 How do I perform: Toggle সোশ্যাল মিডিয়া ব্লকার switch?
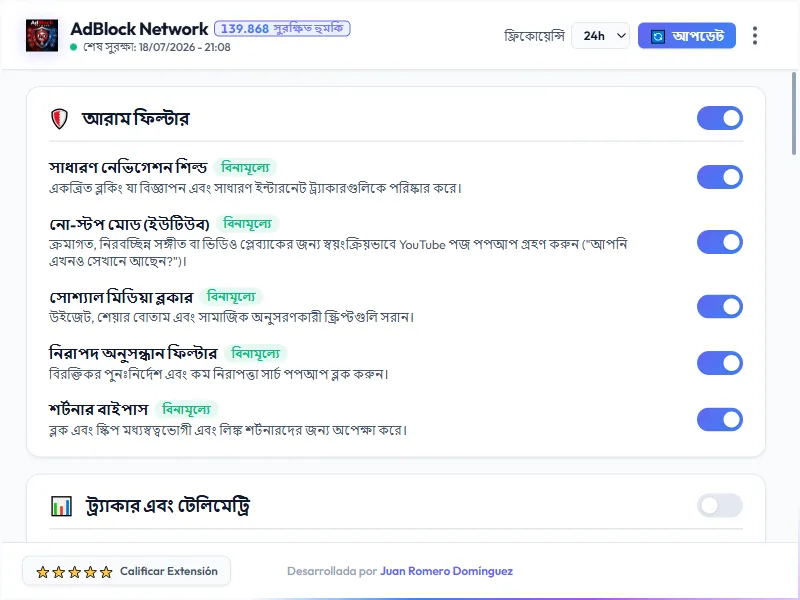[719, 307]
